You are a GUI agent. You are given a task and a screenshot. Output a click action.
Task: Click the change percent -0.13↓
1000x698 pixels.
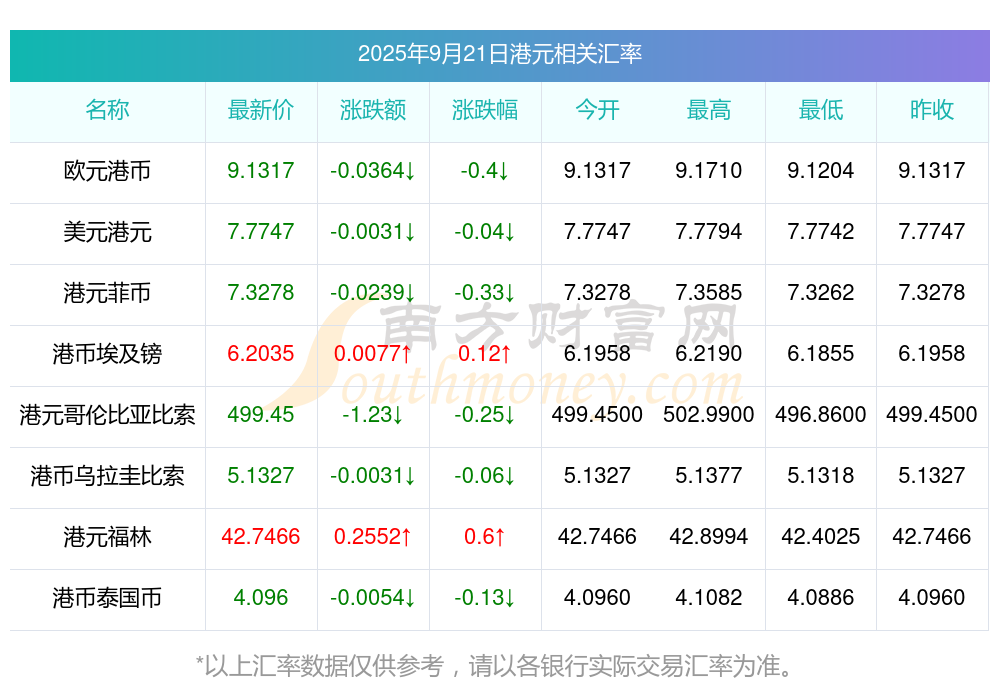[485, 597]
